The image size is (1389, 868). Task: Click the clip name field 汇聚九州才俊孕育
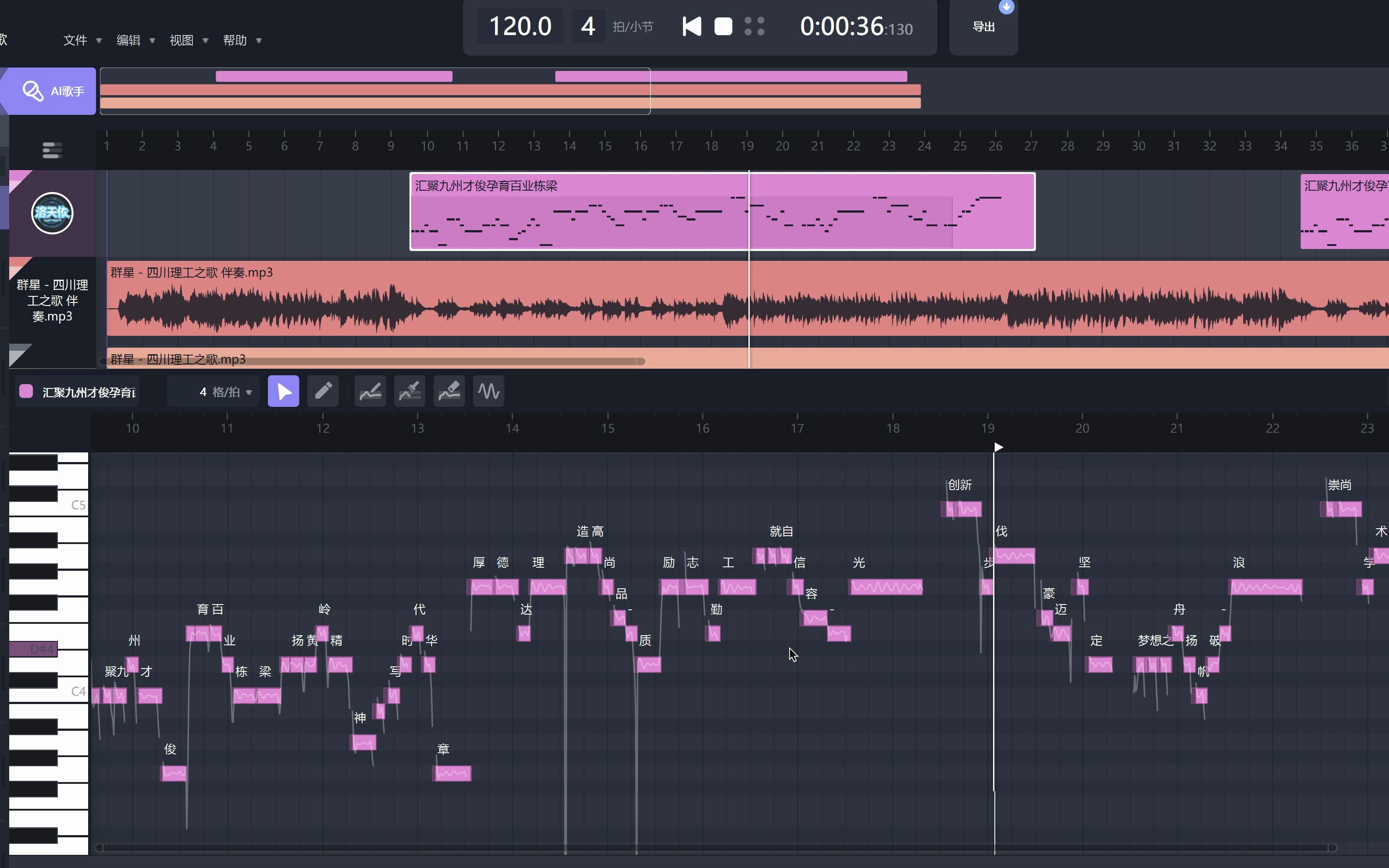[x=89, y=392]
